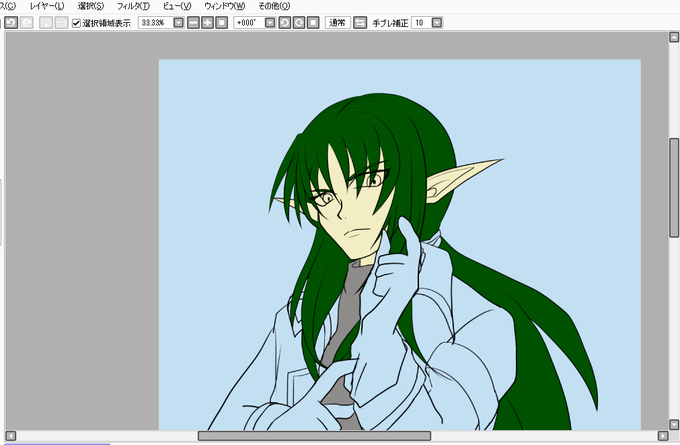Open the フィルタ(T) menu
Viewport: 680px width, 445px height.
coord(133,6)
